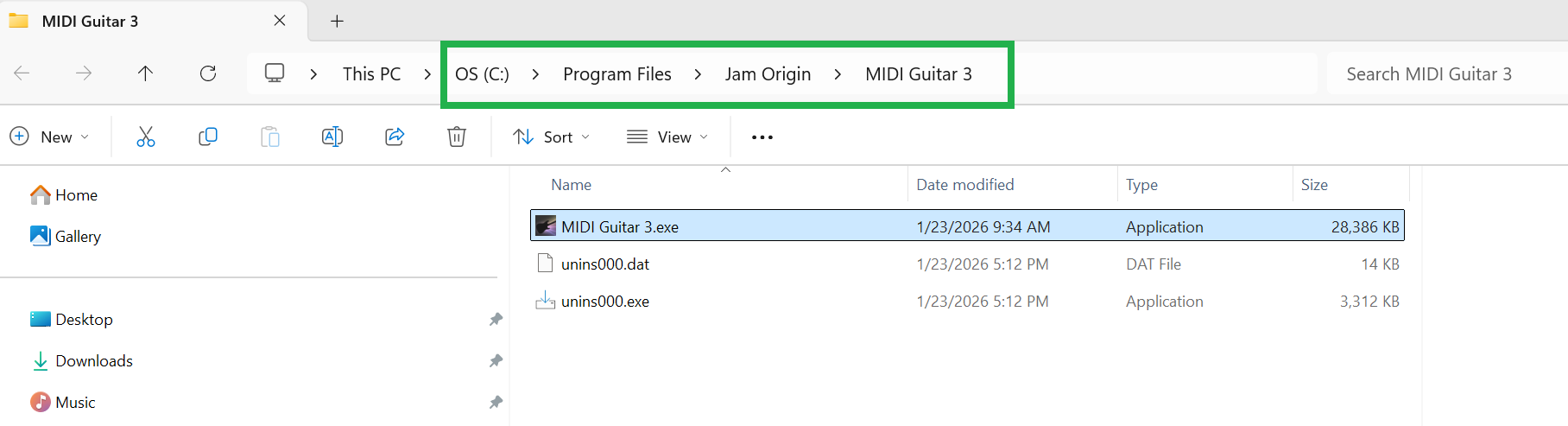Open the View layout dropdown
Screen dimensions: 1568x426
(x=667, y=137)
